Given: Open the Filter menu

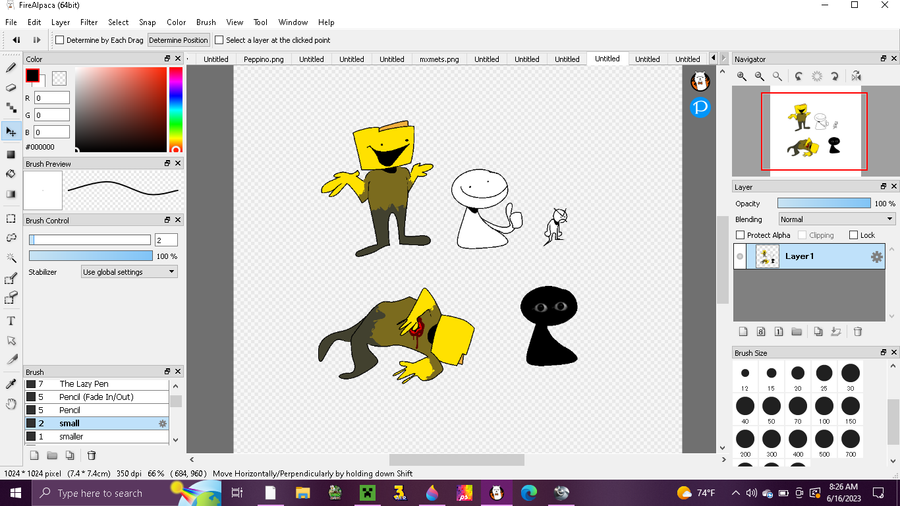Looking at the screenshot, I should pos(88,22).
